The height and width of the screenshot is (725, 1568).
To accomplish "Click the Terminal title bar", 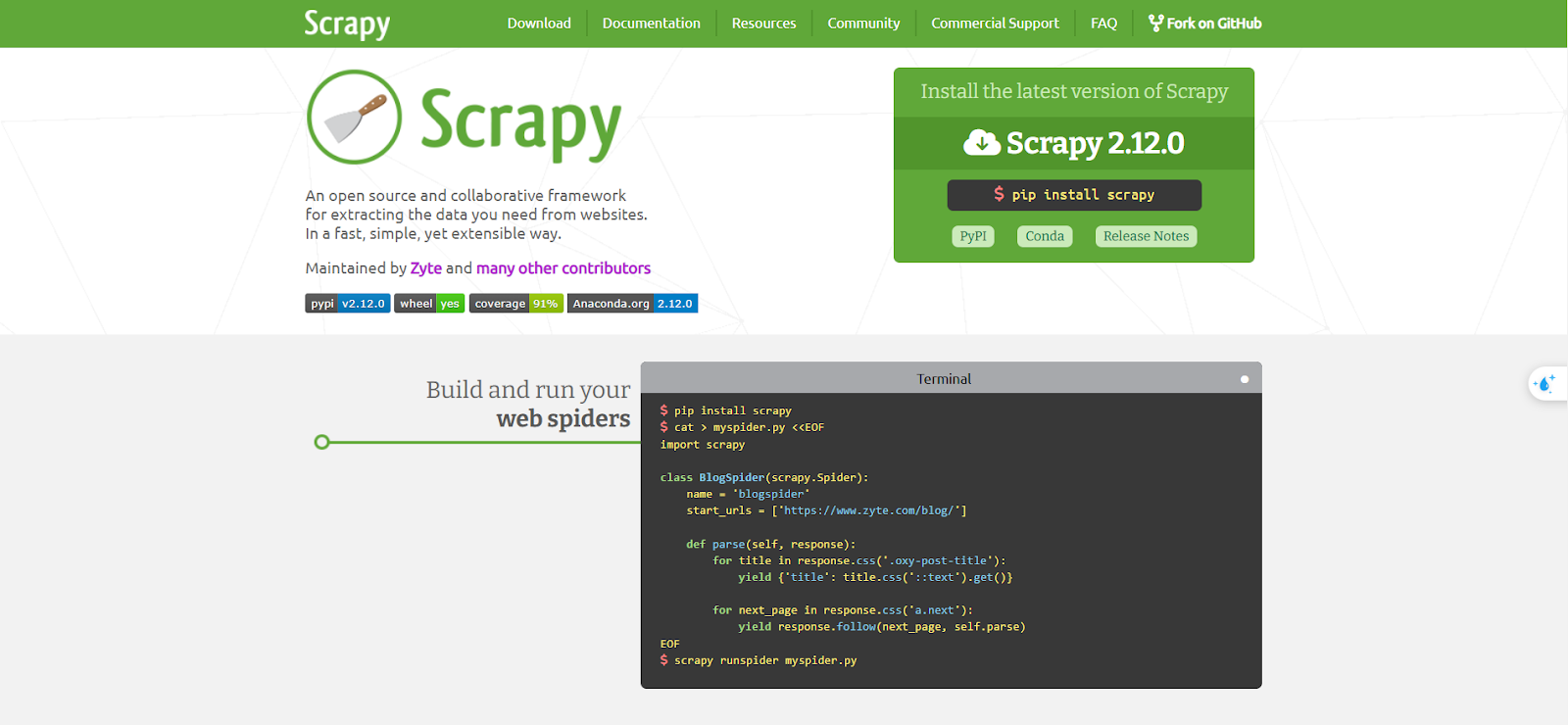I will click(952, 378).
